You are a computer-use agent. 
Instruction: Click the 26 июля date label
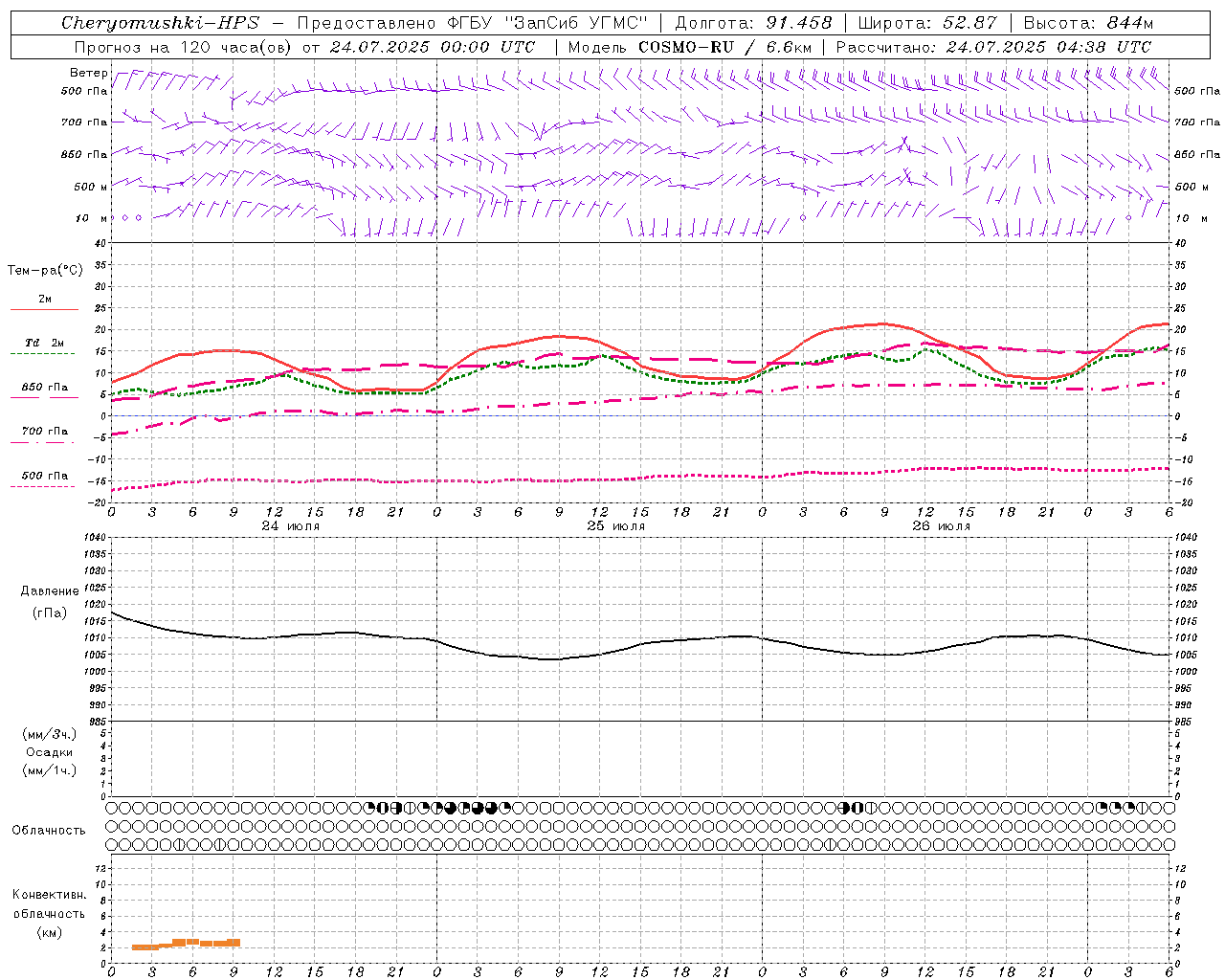pos(942,526)
